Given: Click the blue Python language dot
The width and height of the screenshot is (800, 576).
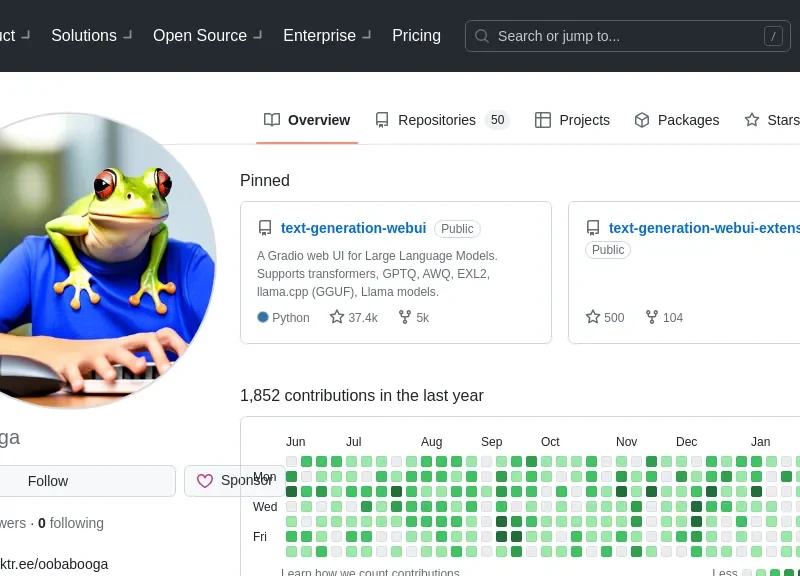Looking at the screenshot, I should (x=263, y=317).
